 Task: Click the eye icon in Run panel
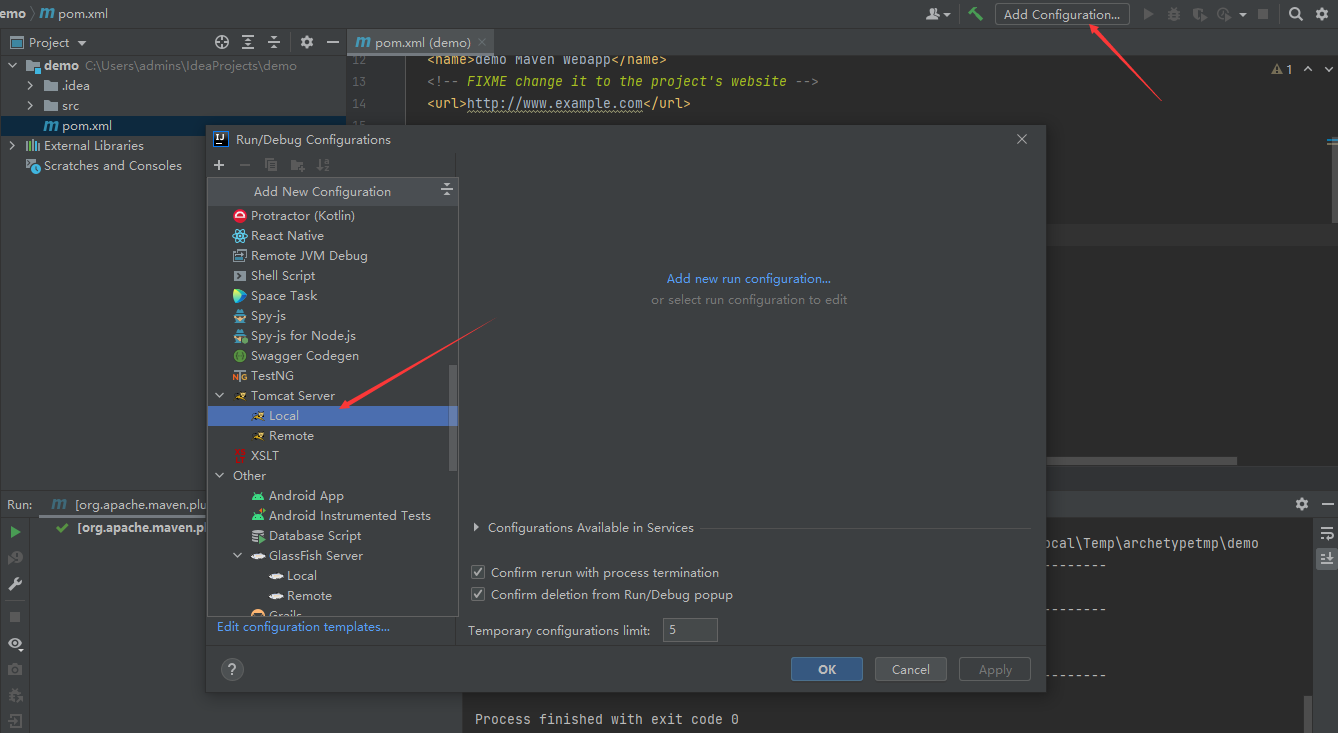click(x=15, y=644)
